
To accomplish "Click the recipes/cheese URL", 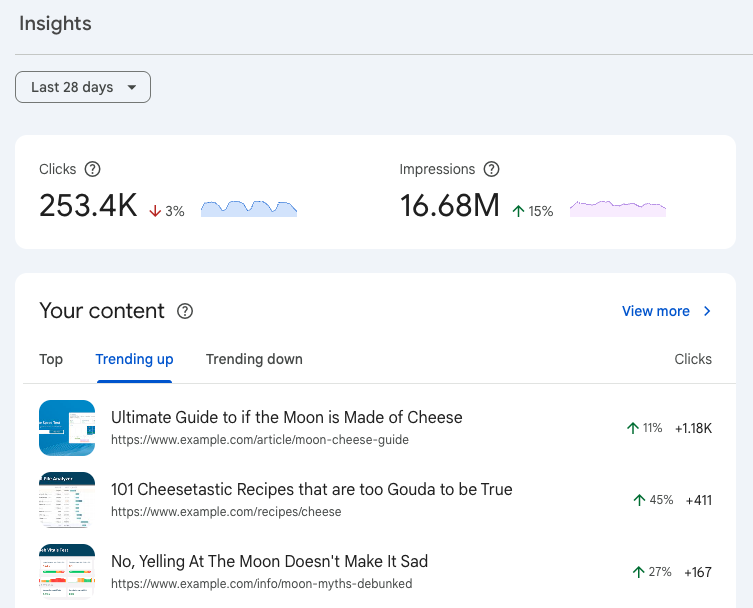I will tap(226, 512).
